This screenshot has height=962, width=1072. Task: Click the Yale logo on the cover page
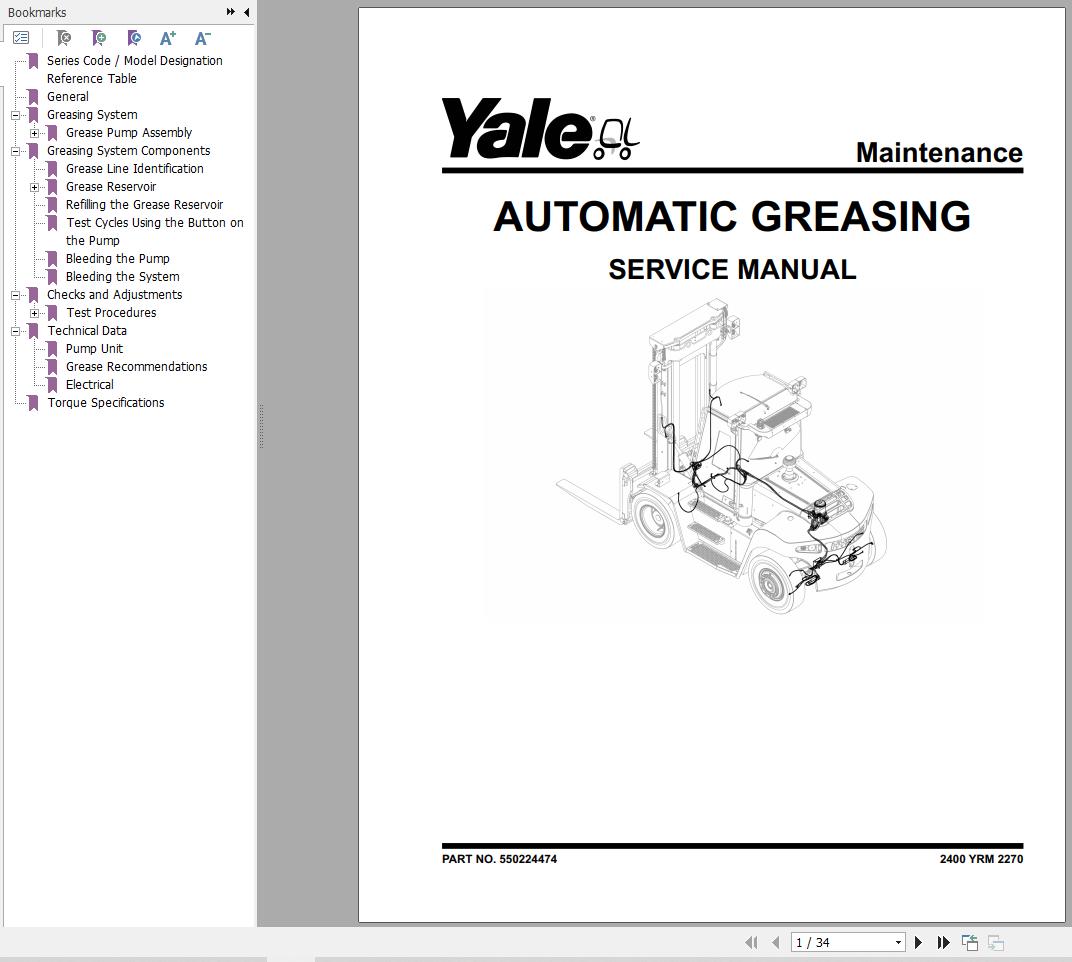(x=539, y=129)
